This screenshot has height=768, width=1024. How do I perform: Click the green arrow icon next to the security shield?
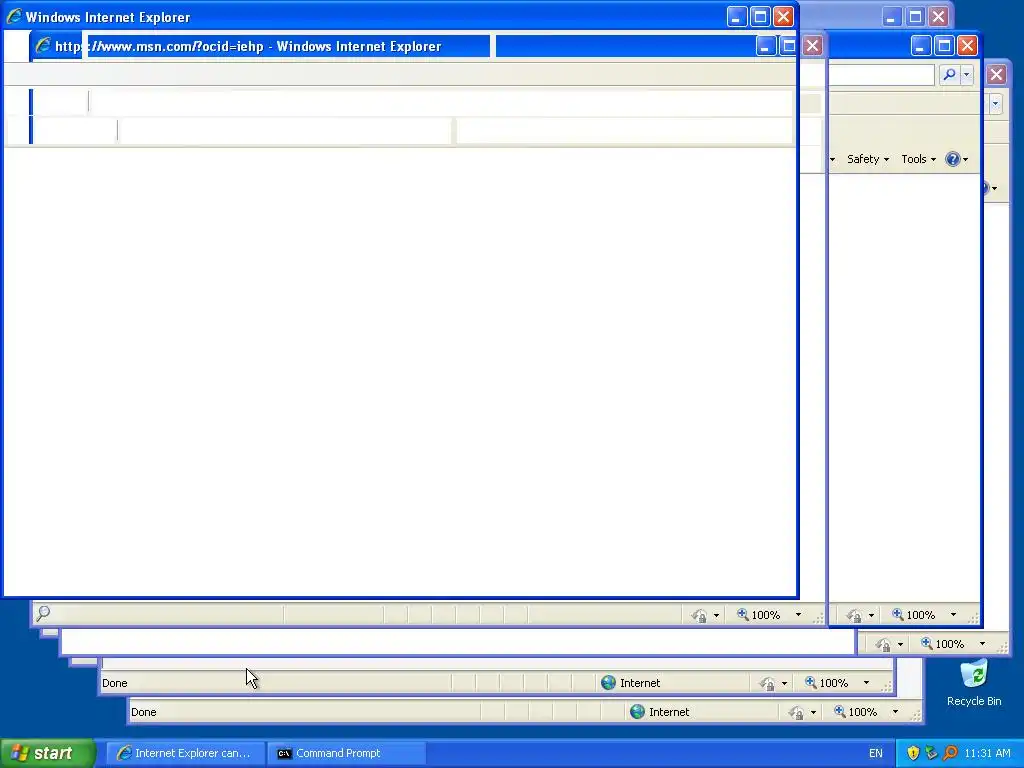[931, 753]
